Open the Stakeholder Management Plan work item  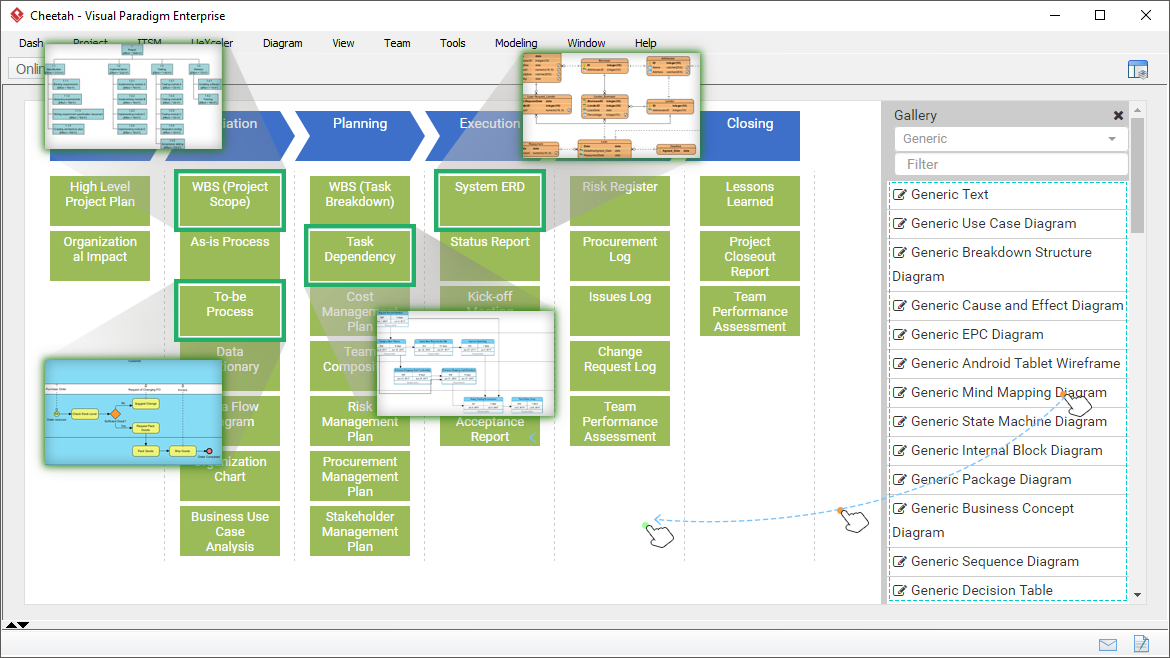coord(360,530)
